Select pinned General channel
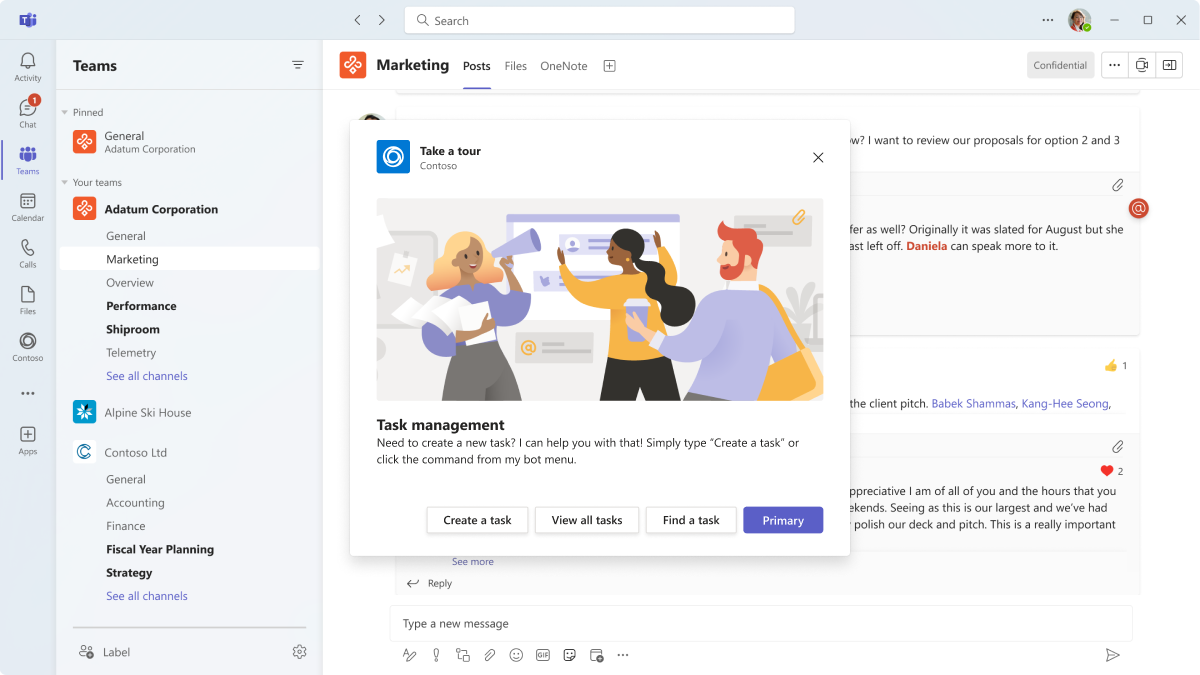 click(189, 142)
